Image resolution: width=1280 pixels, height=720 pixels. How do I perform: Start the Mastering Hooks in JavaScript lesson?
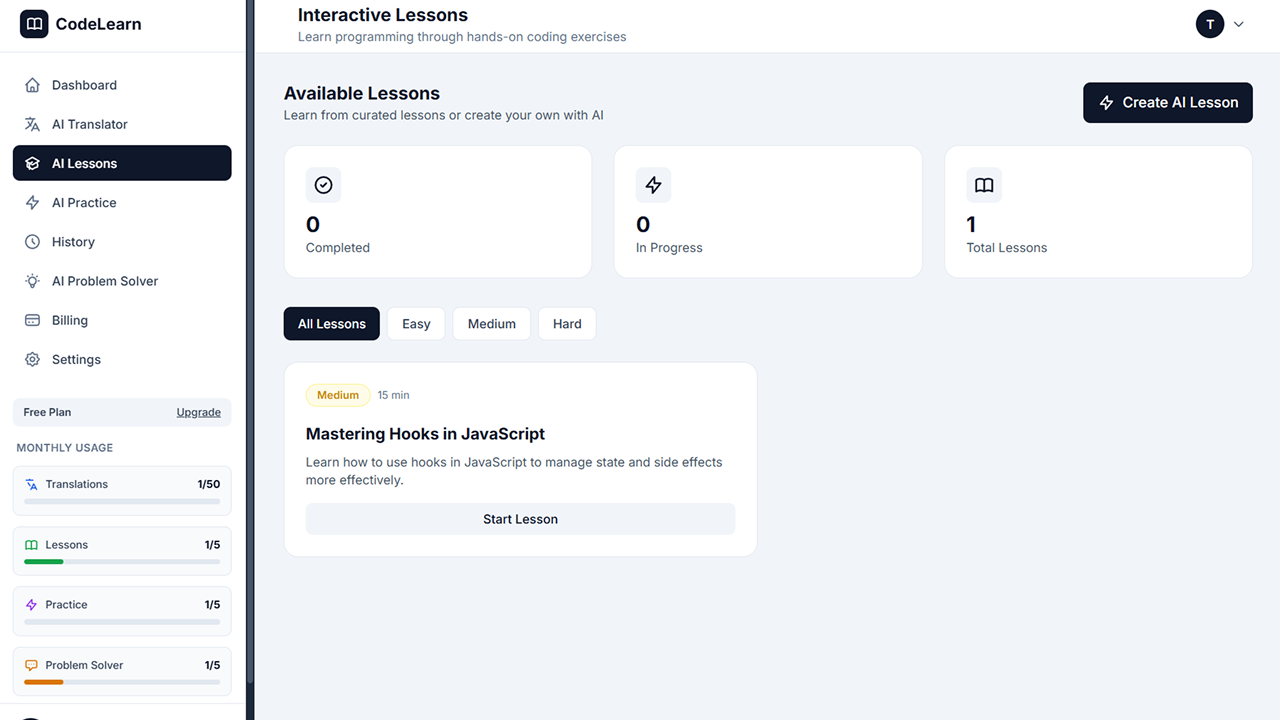(x=520, y=519)
